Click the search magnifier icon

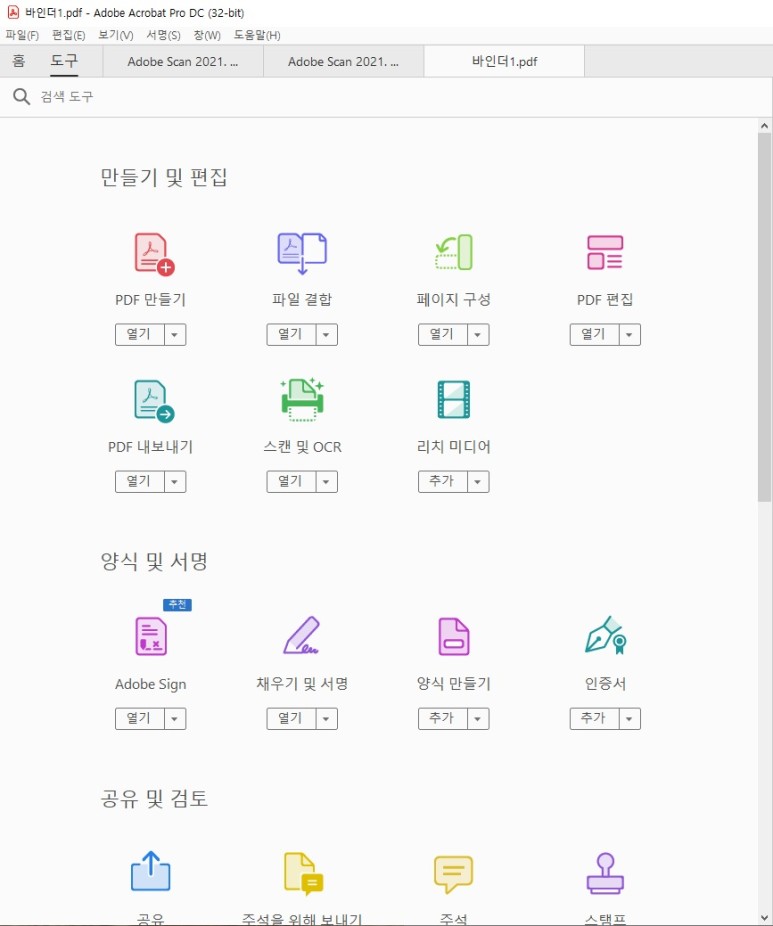[21, 96]
